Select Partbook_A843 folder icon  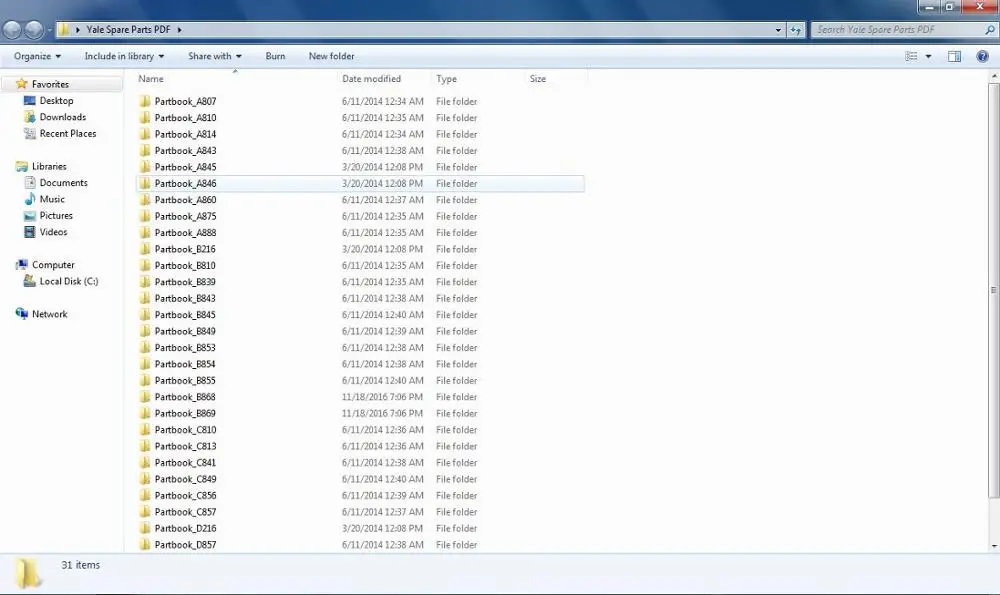click(x=145, y=151)
